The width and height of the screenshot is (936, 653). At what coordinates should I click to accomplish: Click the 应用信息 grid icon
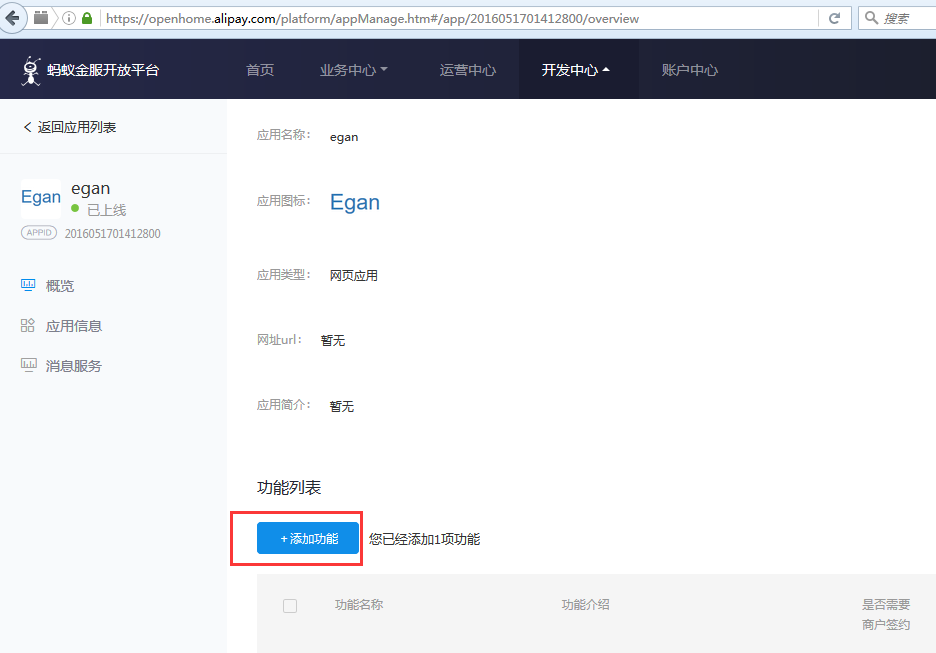(x=27, y=325)
